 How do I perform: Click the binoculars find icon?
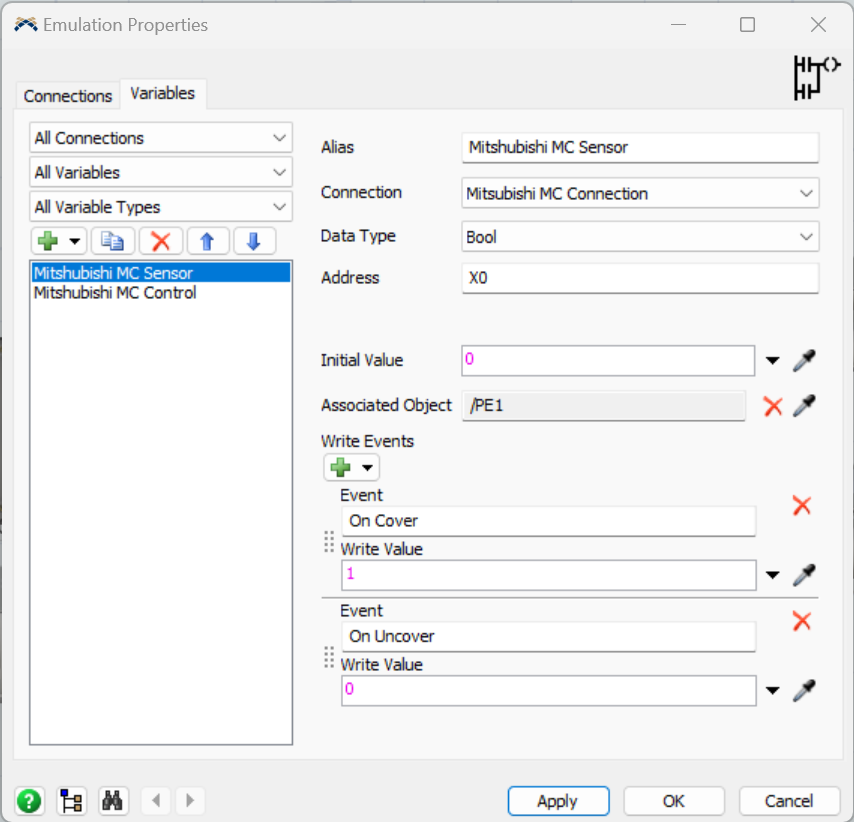113,801
